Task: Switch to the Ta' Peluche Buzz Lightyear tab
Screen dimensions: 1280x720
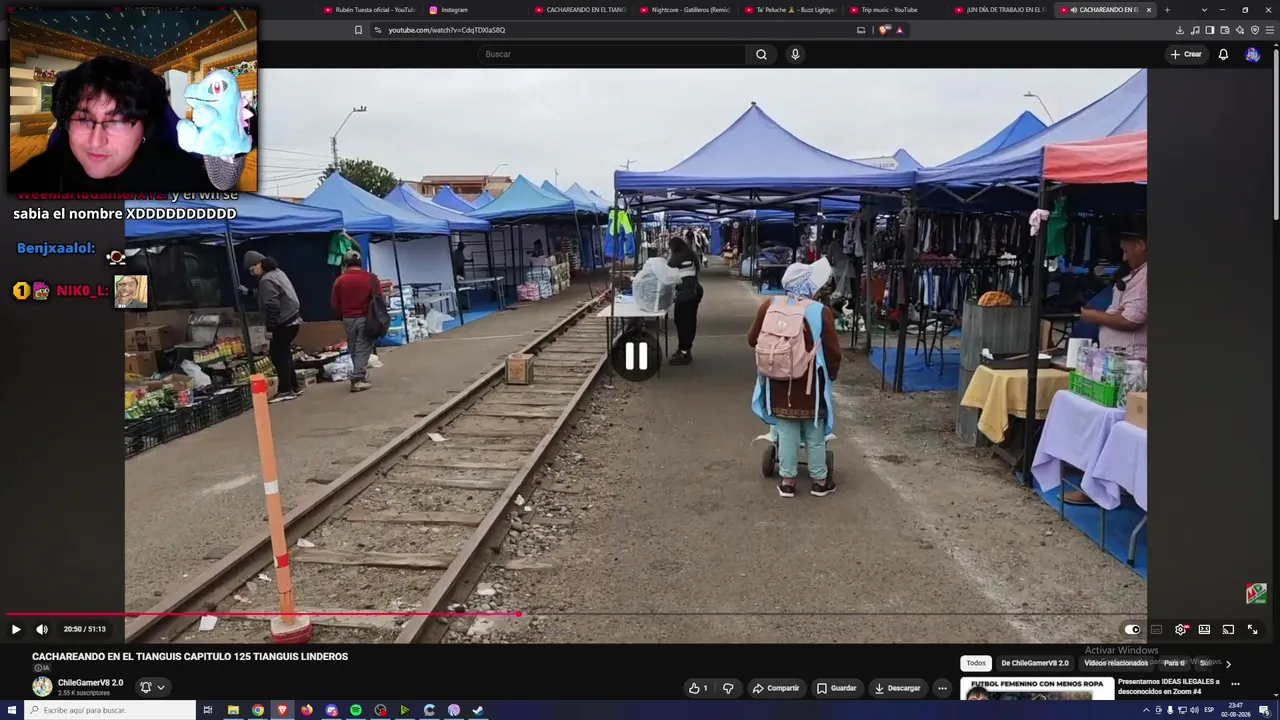Action: (790, 10)
